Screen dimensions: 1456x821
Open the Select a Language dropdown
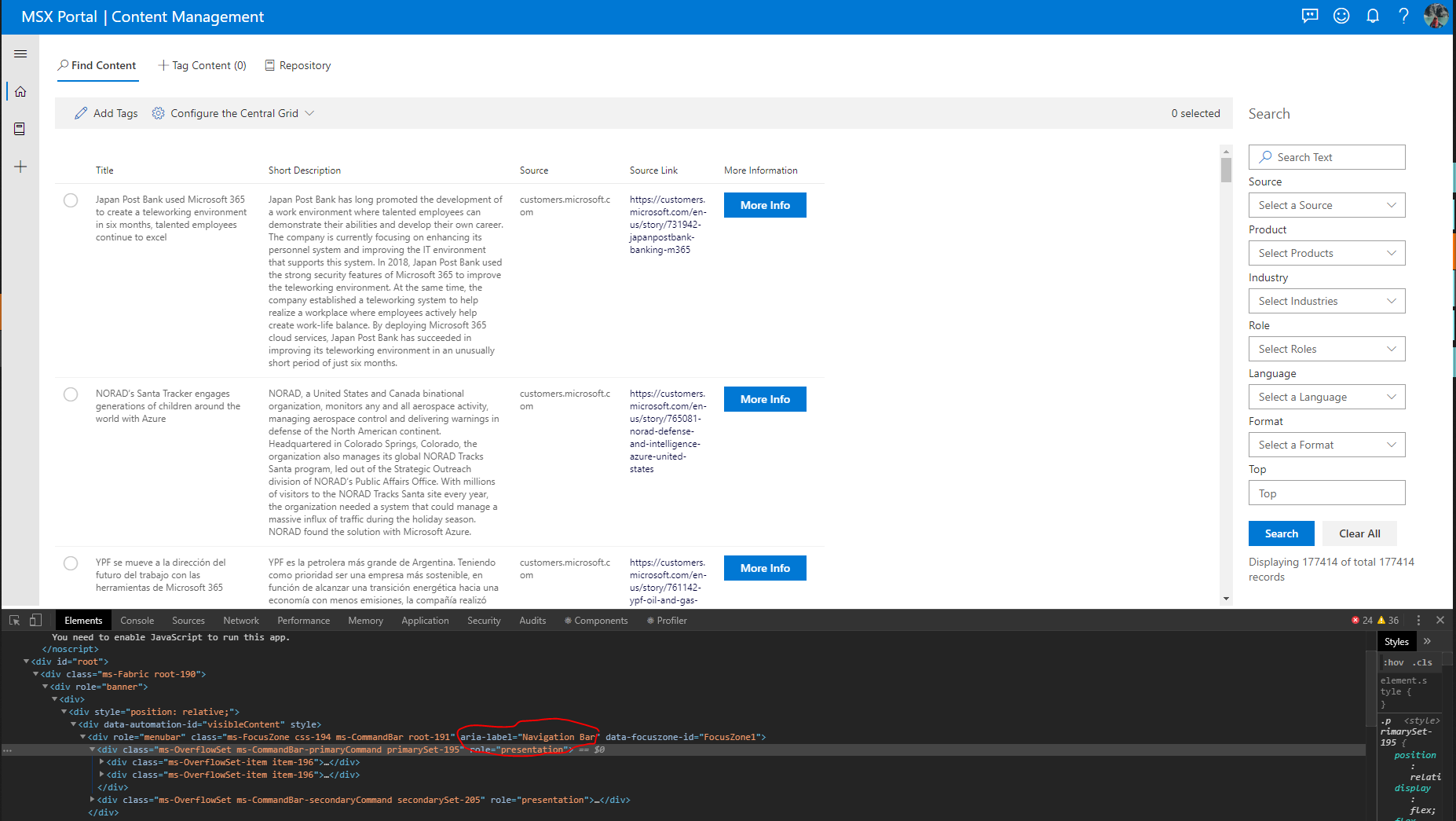pyautogui.click(x=1326, y=397)
